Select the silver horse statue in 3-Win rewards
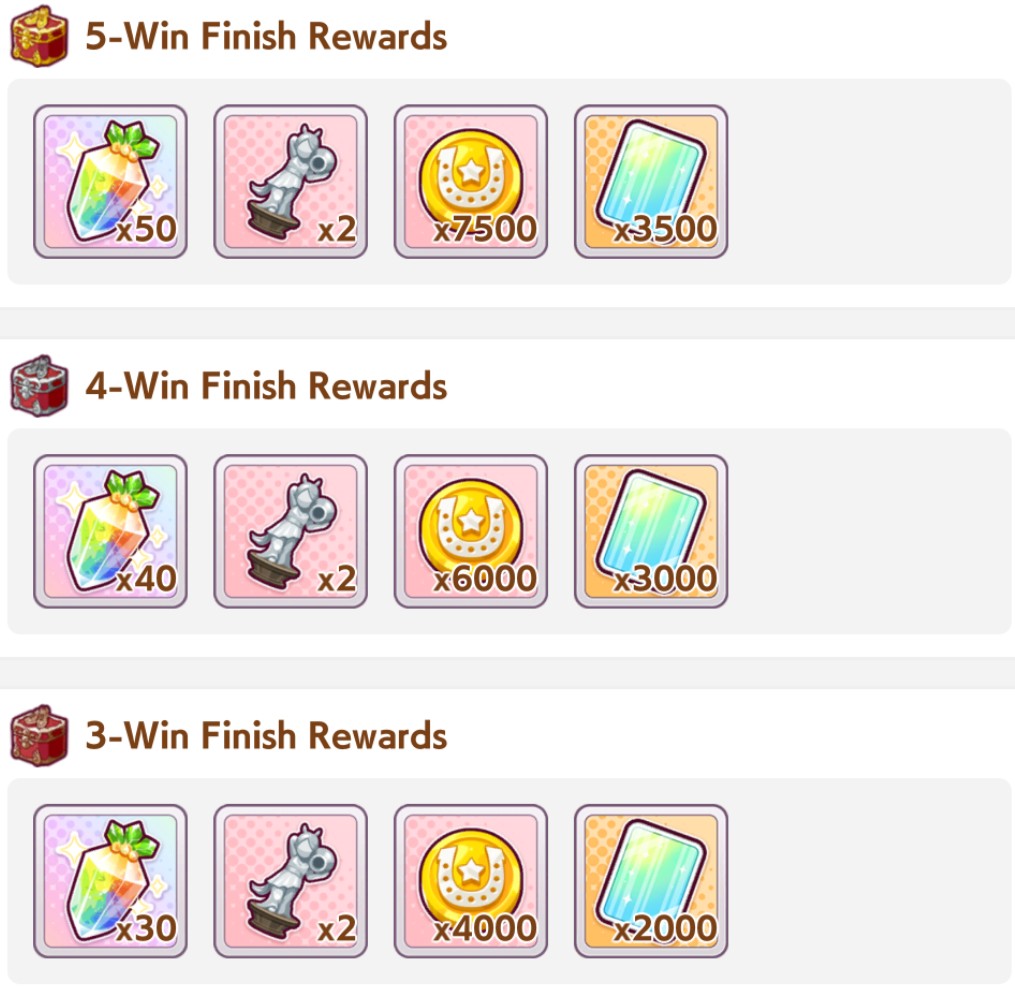Viewport: 1015px width, 1000px height. (291, 881)
